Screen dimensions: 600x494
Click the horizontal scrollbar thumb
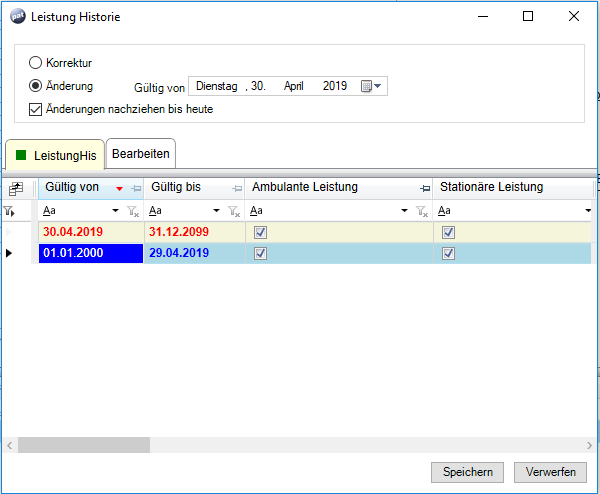click(84, 445)
